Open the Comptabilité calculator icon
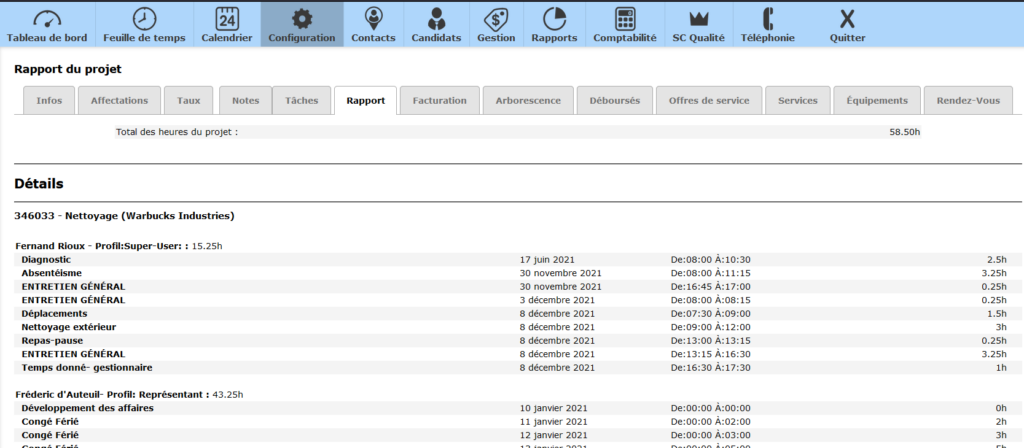Viewport: 1024px width, 448px height. point(625,19)
